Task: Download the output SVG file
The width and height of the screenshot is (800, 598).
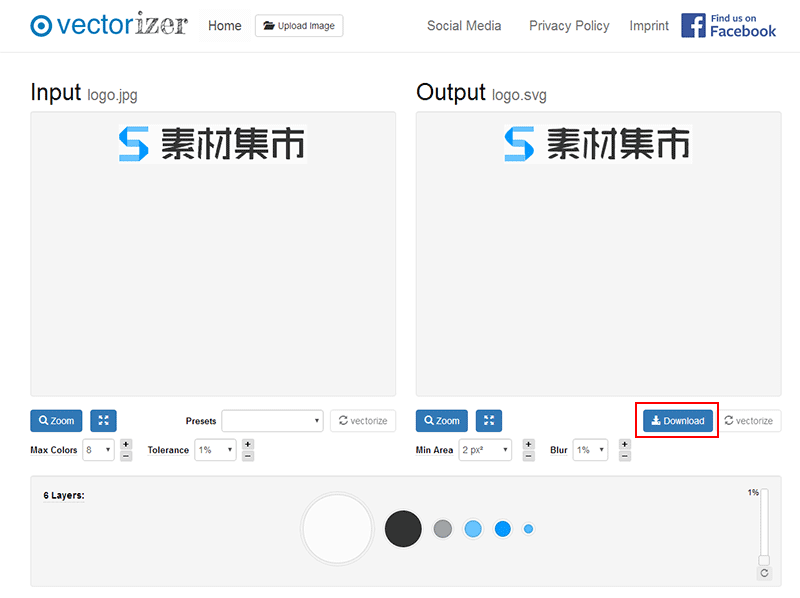Action: pos(678,421)
